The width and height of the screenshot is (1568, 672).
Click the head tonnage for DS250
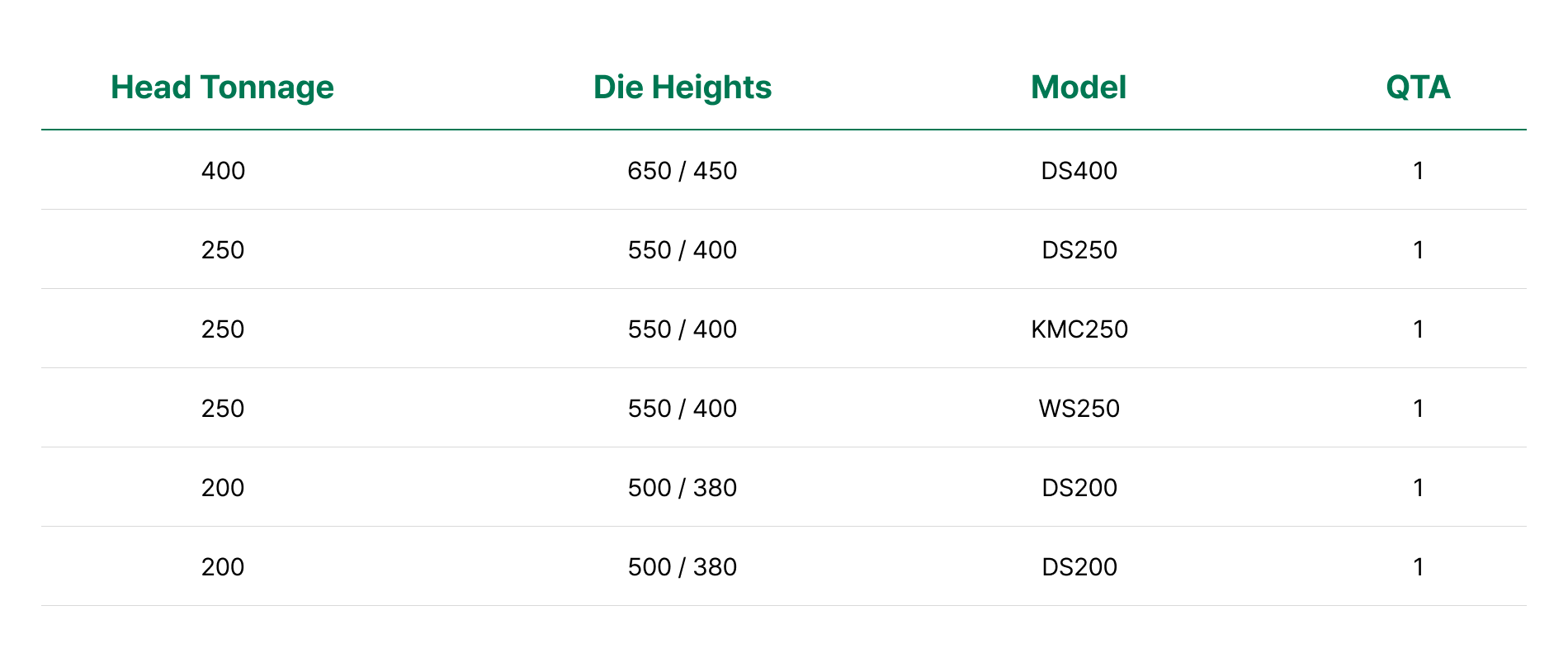[223, 250]
